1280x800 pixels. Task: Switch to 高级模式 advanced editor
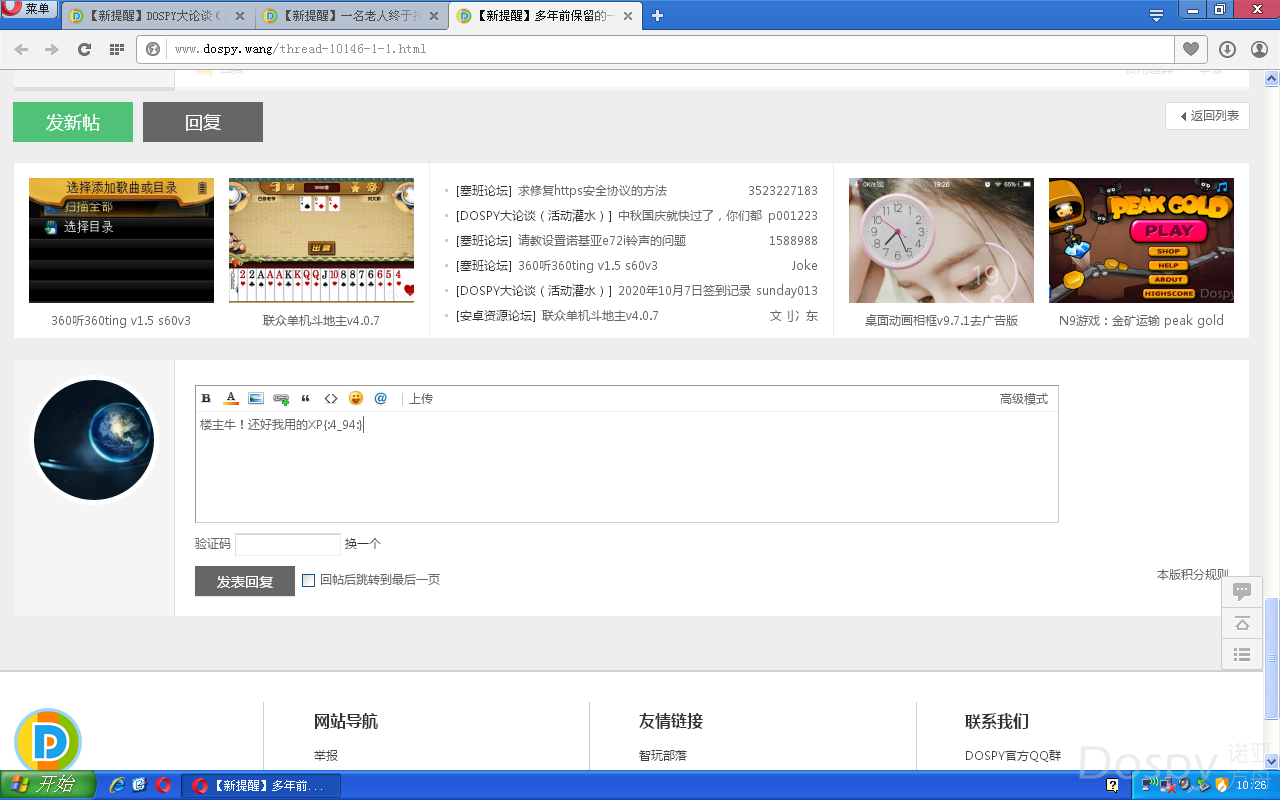pyautogui.click(x=1024, y=399)
